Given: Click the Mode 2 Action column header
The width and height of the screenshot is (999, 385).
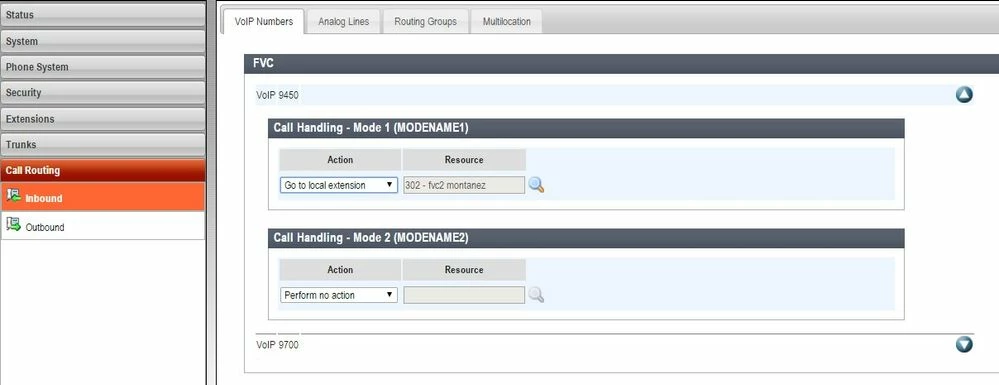Looking at the screenshot, I should click(340, 270).
